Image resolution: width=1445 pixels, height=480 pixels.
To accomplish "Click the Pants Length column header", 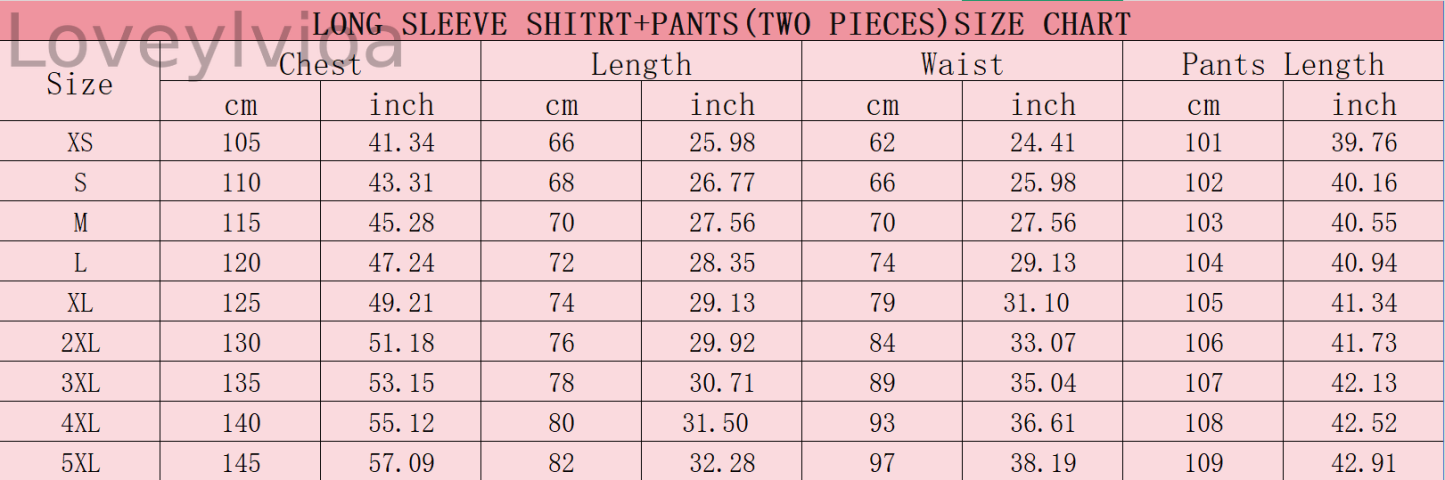I will click(x=1283, y=65).
